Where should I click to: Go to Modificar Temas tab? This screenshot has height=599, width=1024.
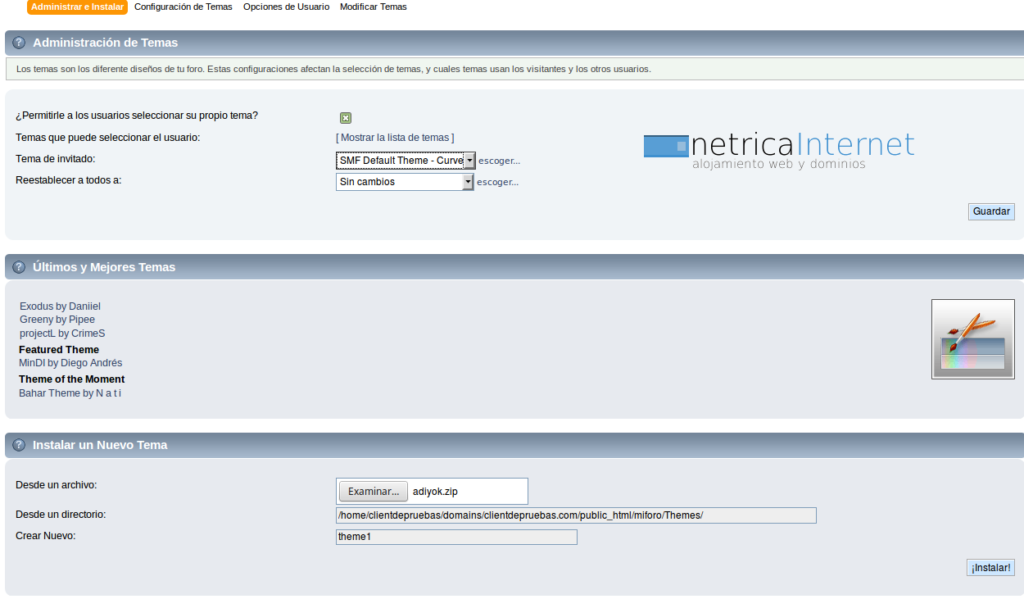tap(373, 7)
